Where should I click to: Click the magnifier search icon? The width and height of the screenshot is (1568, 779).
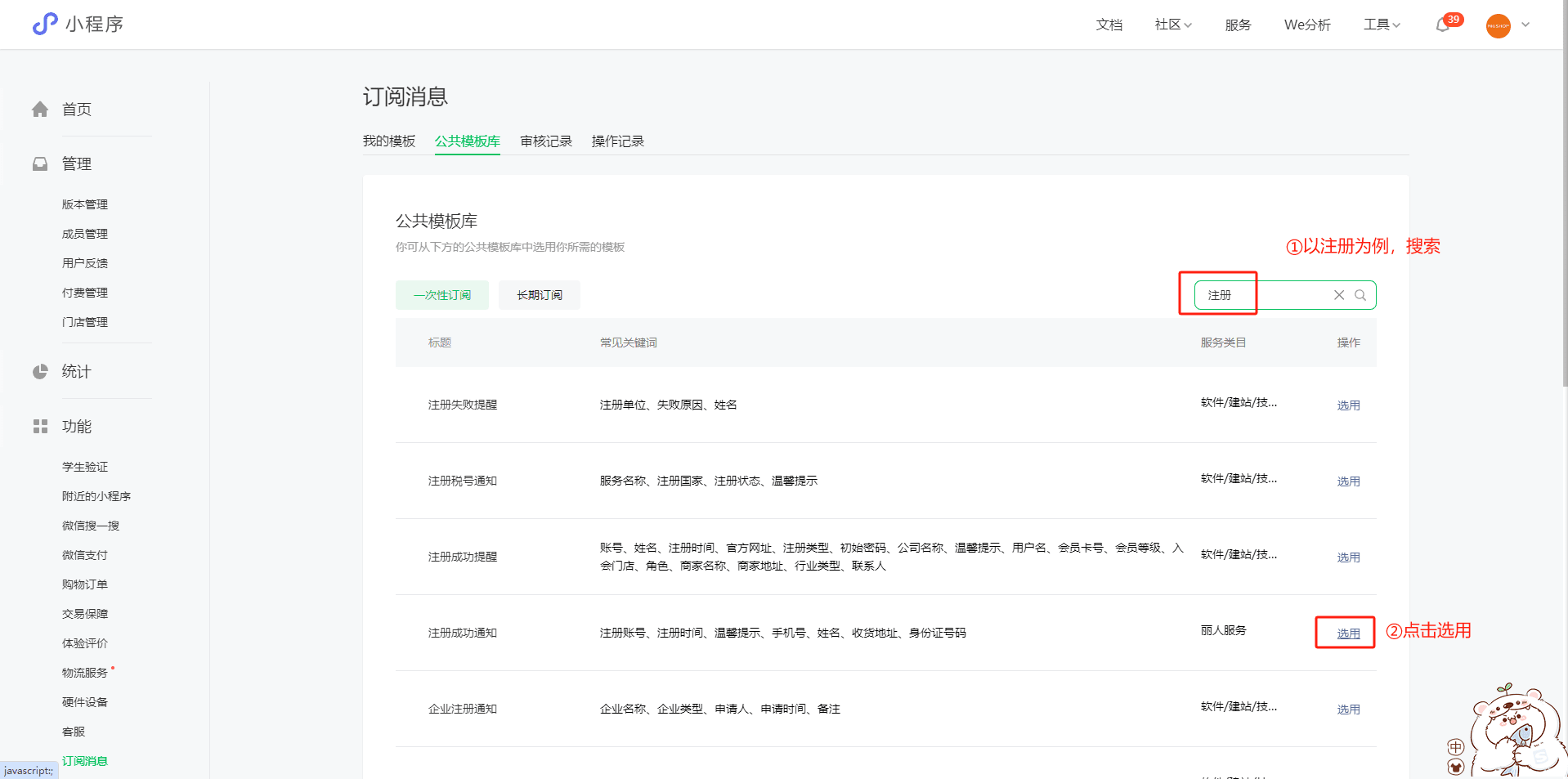click(x=1360, y=295)
